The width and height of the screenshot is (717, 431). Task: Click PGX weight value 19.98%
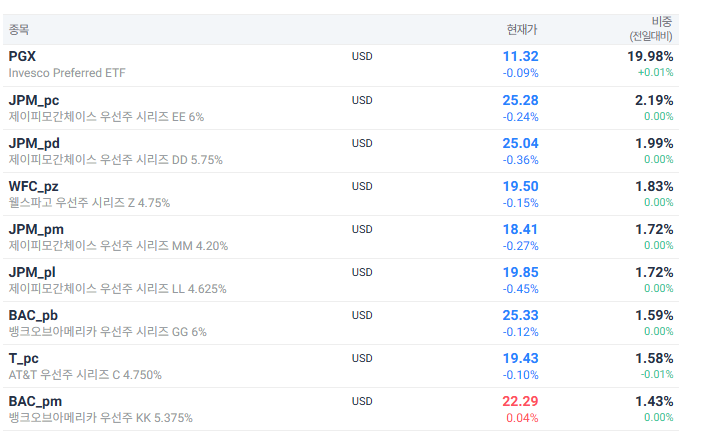click(650, 56)
